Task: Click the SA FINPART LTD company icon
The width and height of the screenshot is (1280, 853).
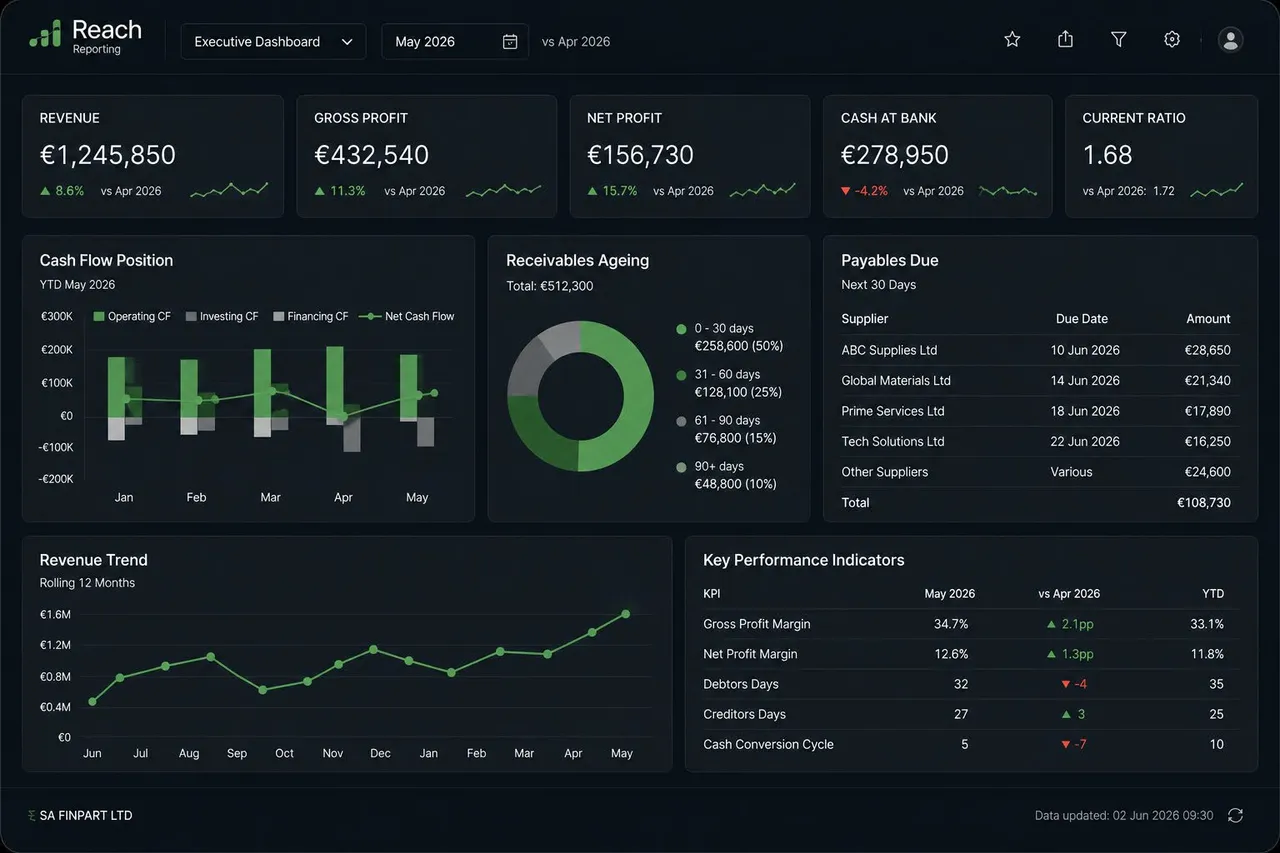Action: [32, 815]
